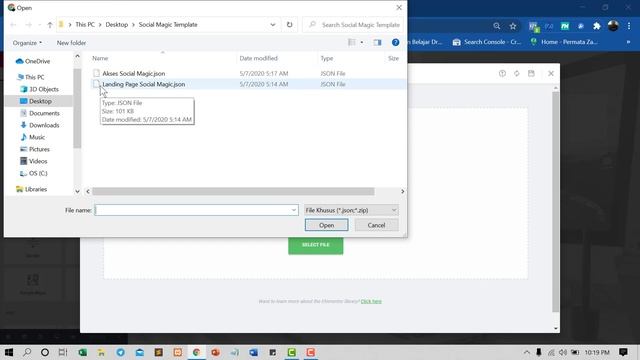640x360 pixels.
Task: Open the view options dropdown arrow
Action: 362,42
